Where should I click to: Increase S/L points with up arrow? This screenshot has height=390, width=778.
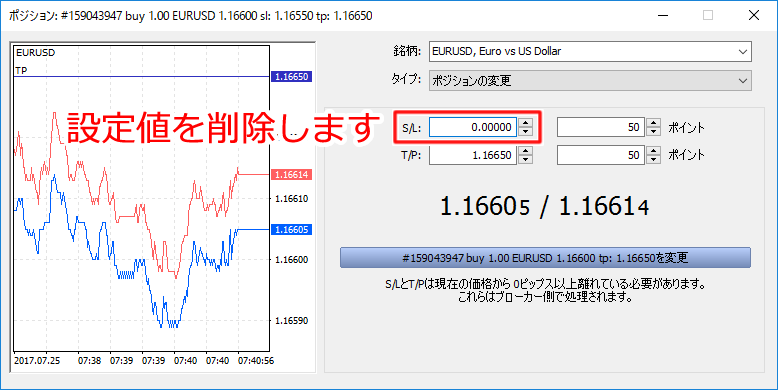[653, 123]
